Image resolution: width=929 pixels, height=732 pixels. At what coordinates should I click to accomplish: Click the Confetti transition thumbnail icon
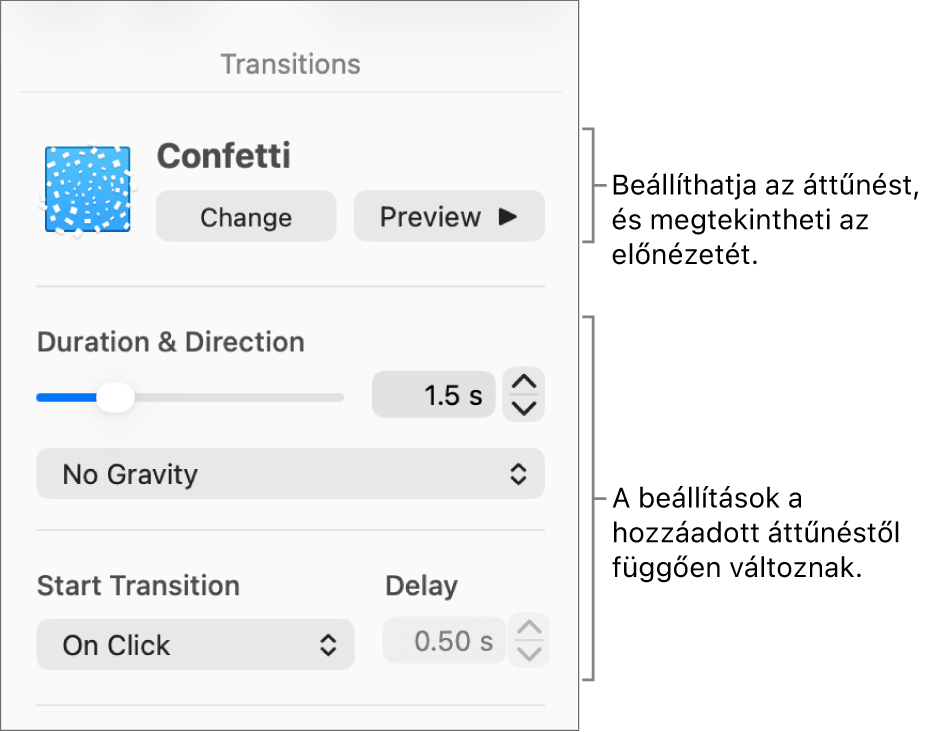coord(88,189)
